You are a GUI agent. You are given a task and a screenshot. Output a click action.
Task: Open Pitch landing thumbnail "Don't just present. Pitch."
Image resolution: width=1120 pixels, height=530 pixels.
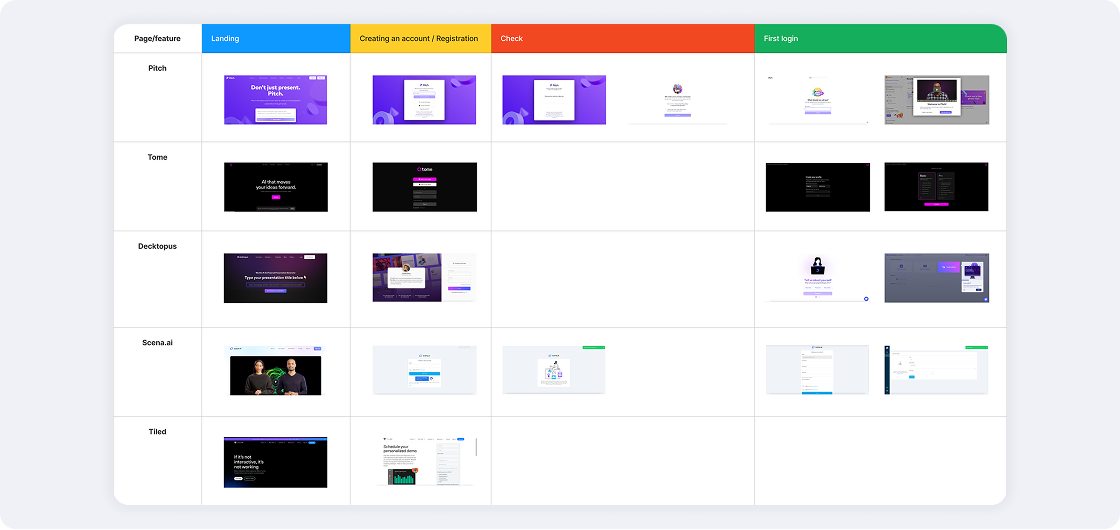pos(276,99)
